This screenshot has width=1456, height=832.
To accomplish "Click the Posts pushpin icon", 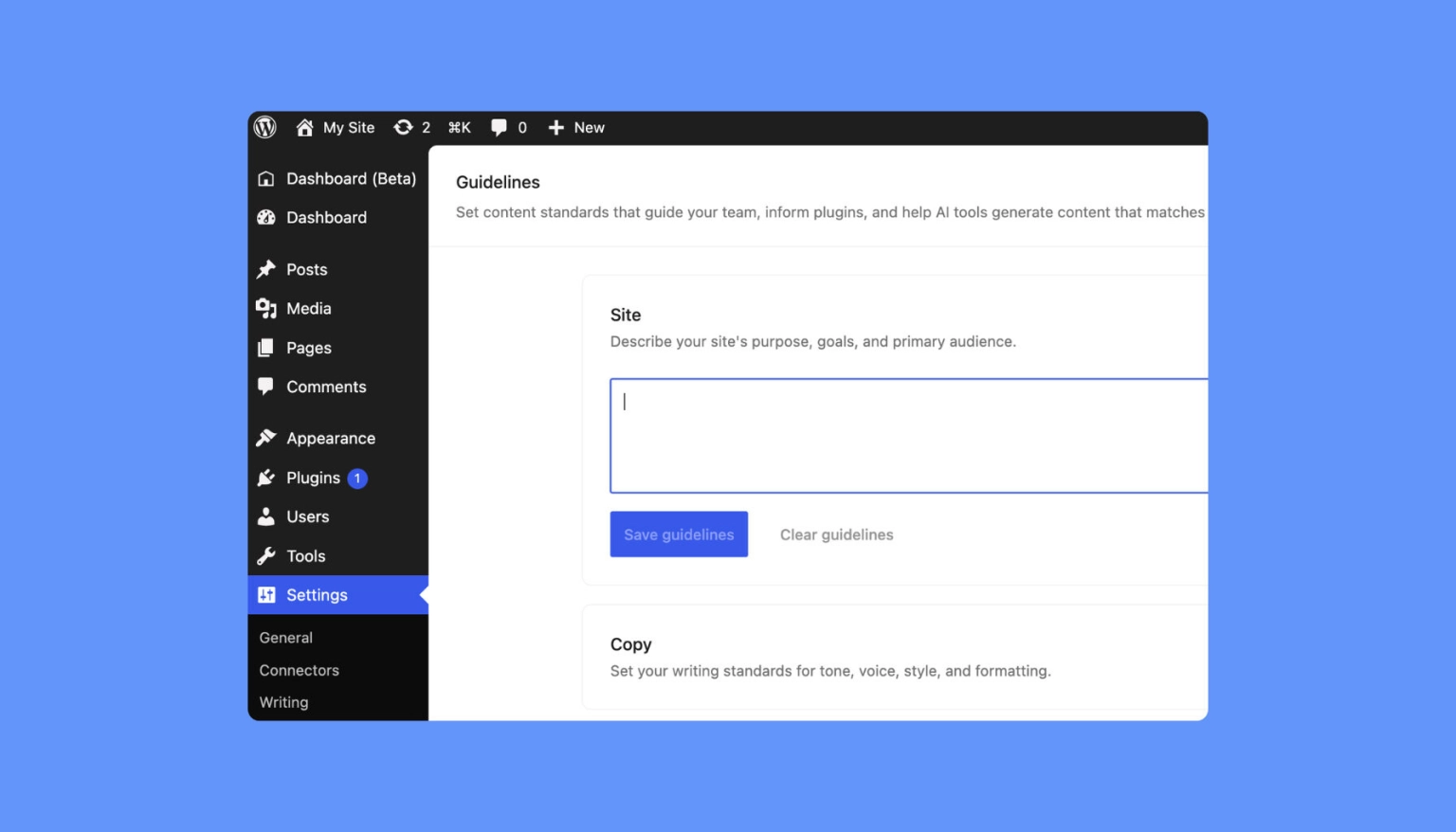I will tap(266, 270).
